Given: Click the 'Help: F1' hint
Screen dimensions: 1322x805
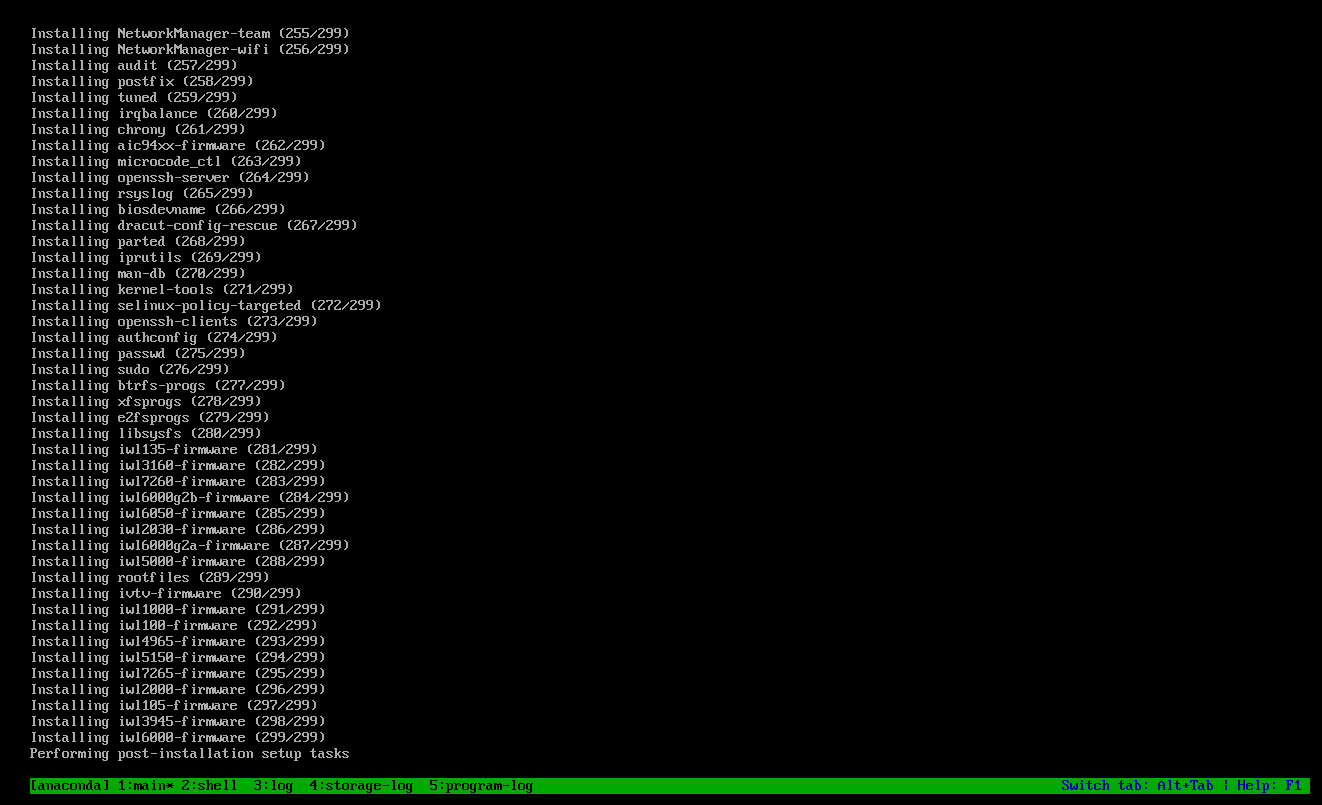Looking at the screenshot, I should [1269, 786].
